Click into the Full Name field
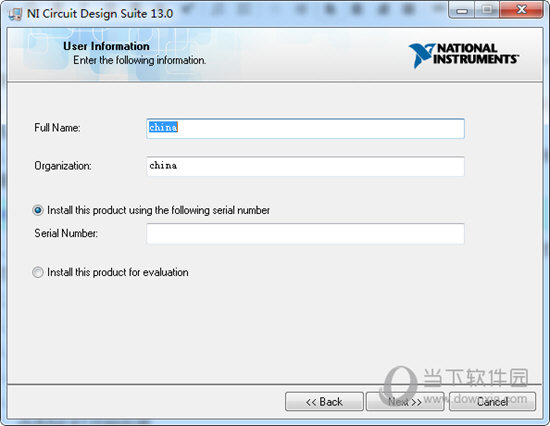The width and height of the screenshot is (550, 426). point(305,128)
